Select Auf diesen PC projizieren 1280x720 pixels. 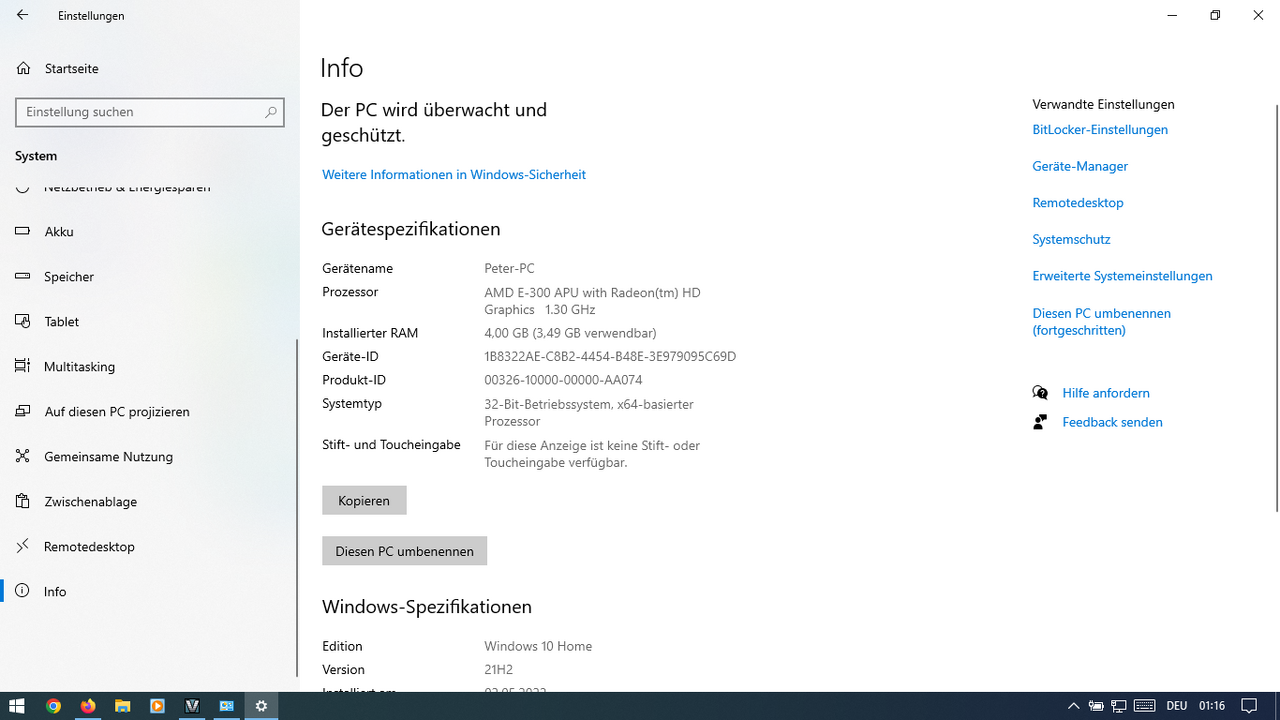(x=148, y=411)
